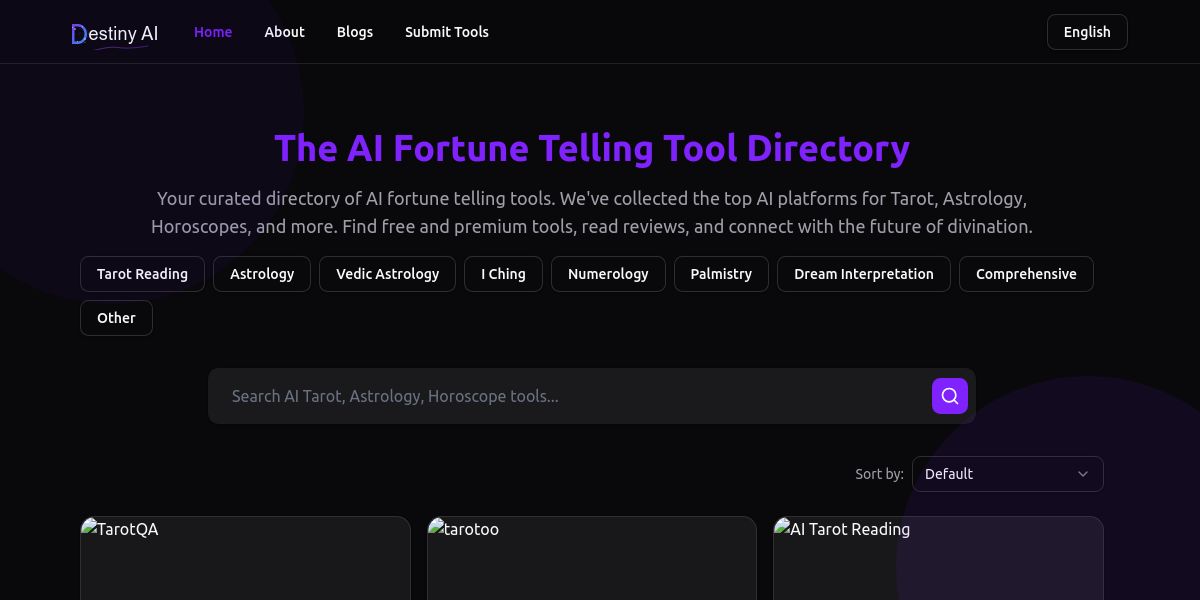Image resolution: width=1200 pixels, height=600 pixels.
Task: Click the 'Sort by:' label
Action: pyautogui.click(x=879, y=474)
